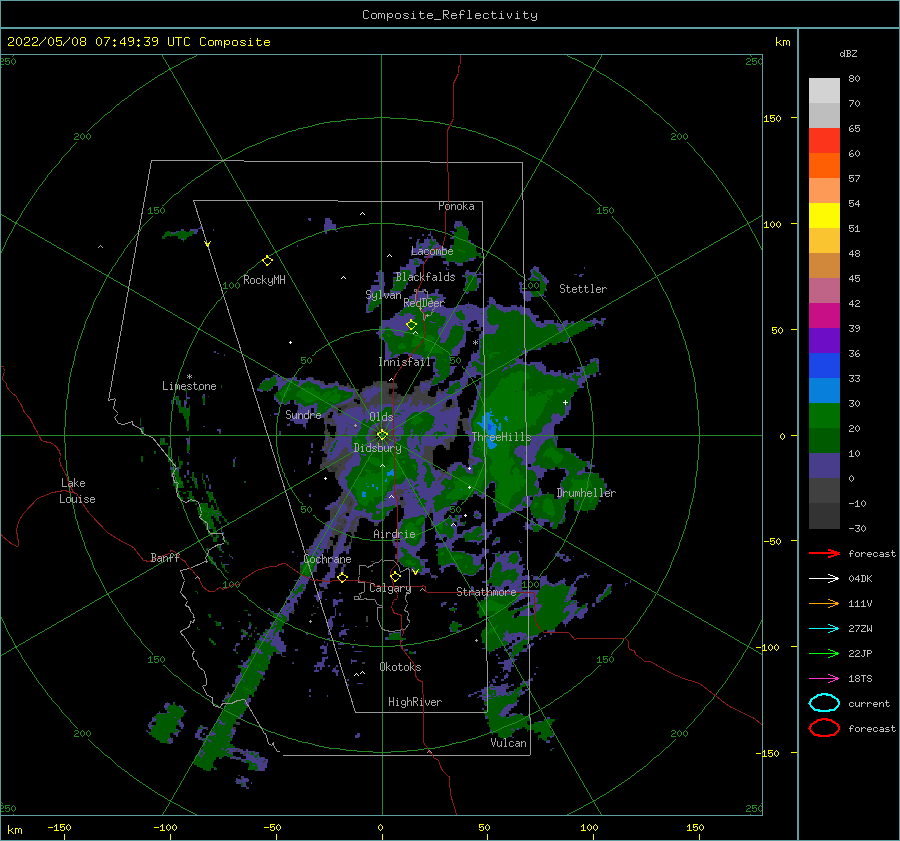Click the Limestone map label
The height and width of the screenshot is (841, 900).
point(189,386)
